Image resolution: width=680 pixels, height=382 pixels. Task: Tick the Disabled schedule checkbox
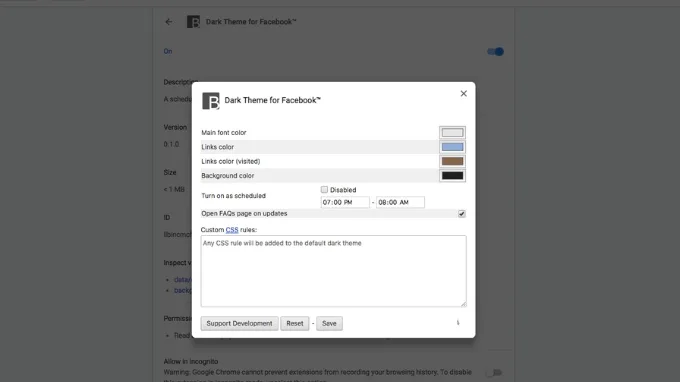pyautogui.click(x=324, y=189)
